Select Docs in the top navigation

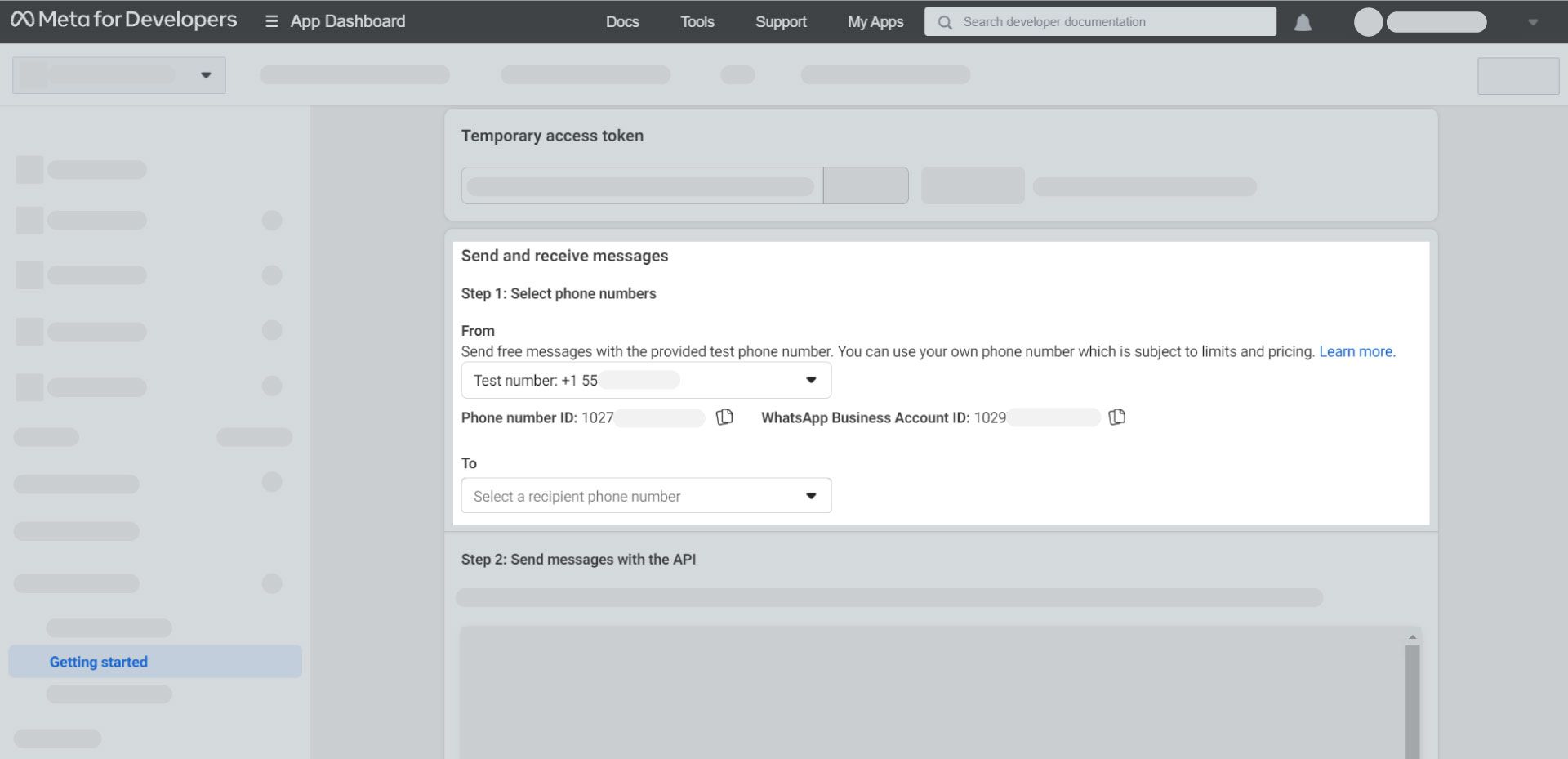click(622, 22)
